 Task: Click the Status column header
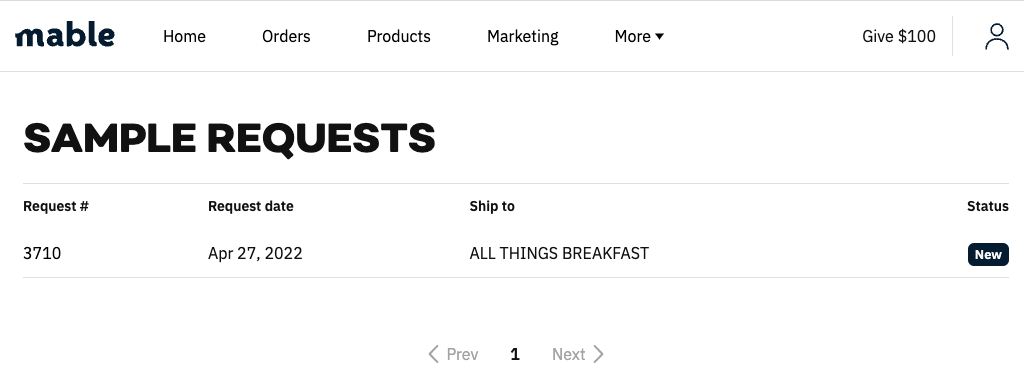coord(987,207)
